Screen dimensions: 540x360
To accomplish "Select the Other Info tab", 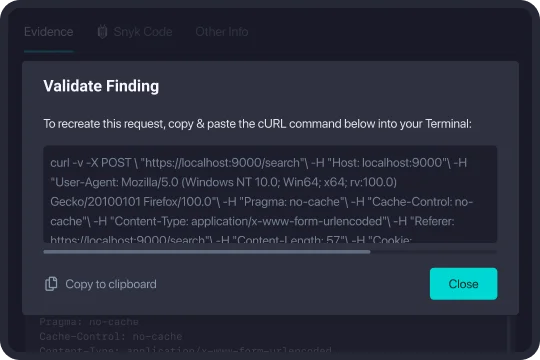I will [222, 32].
